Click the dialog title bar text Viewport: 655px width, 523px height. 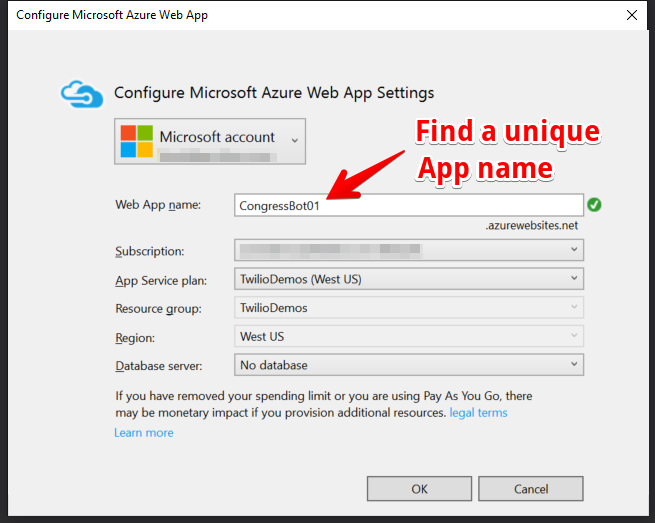[112, 15]
